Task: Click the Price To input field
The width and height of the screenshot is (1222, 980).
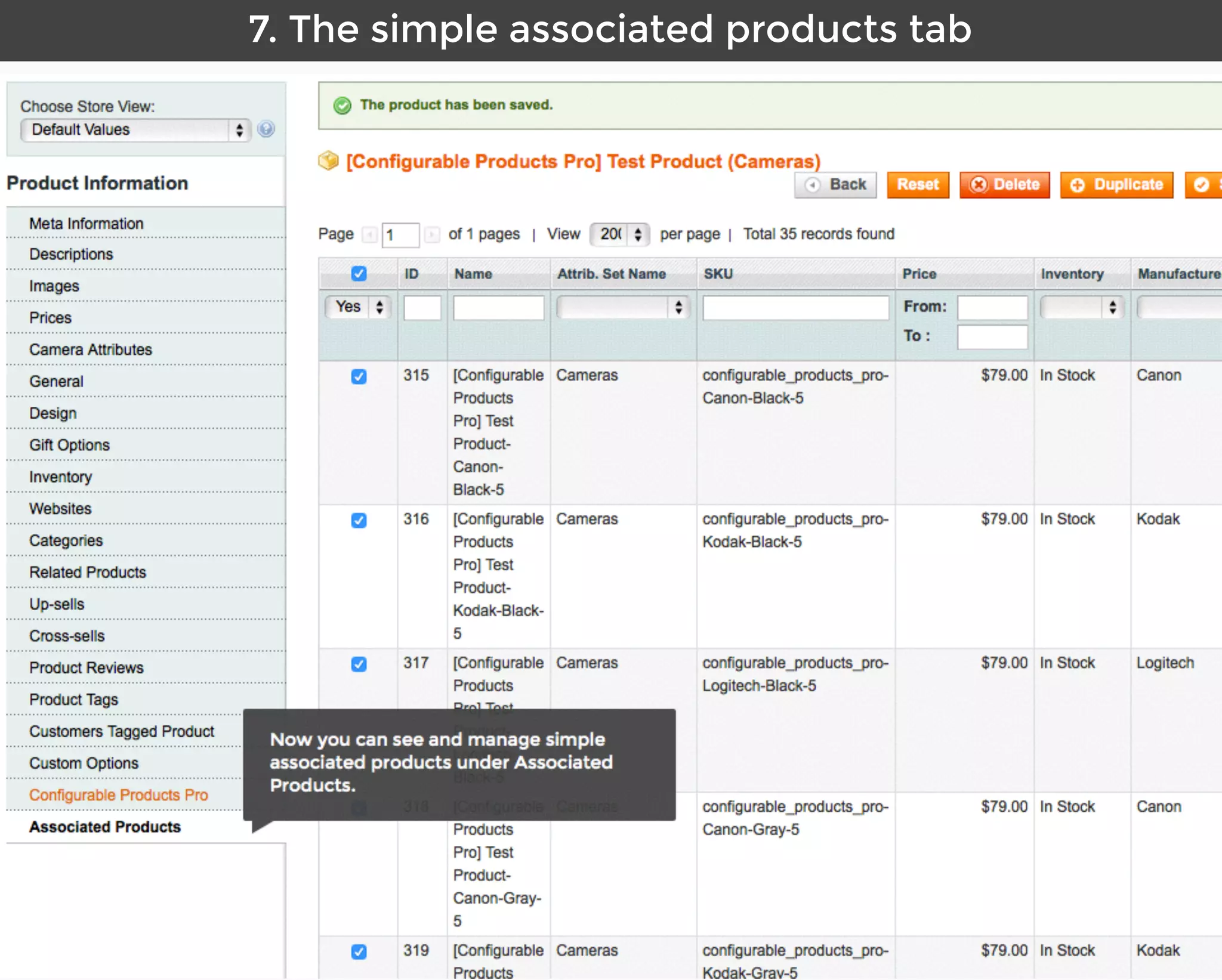Action: (993, 337)
